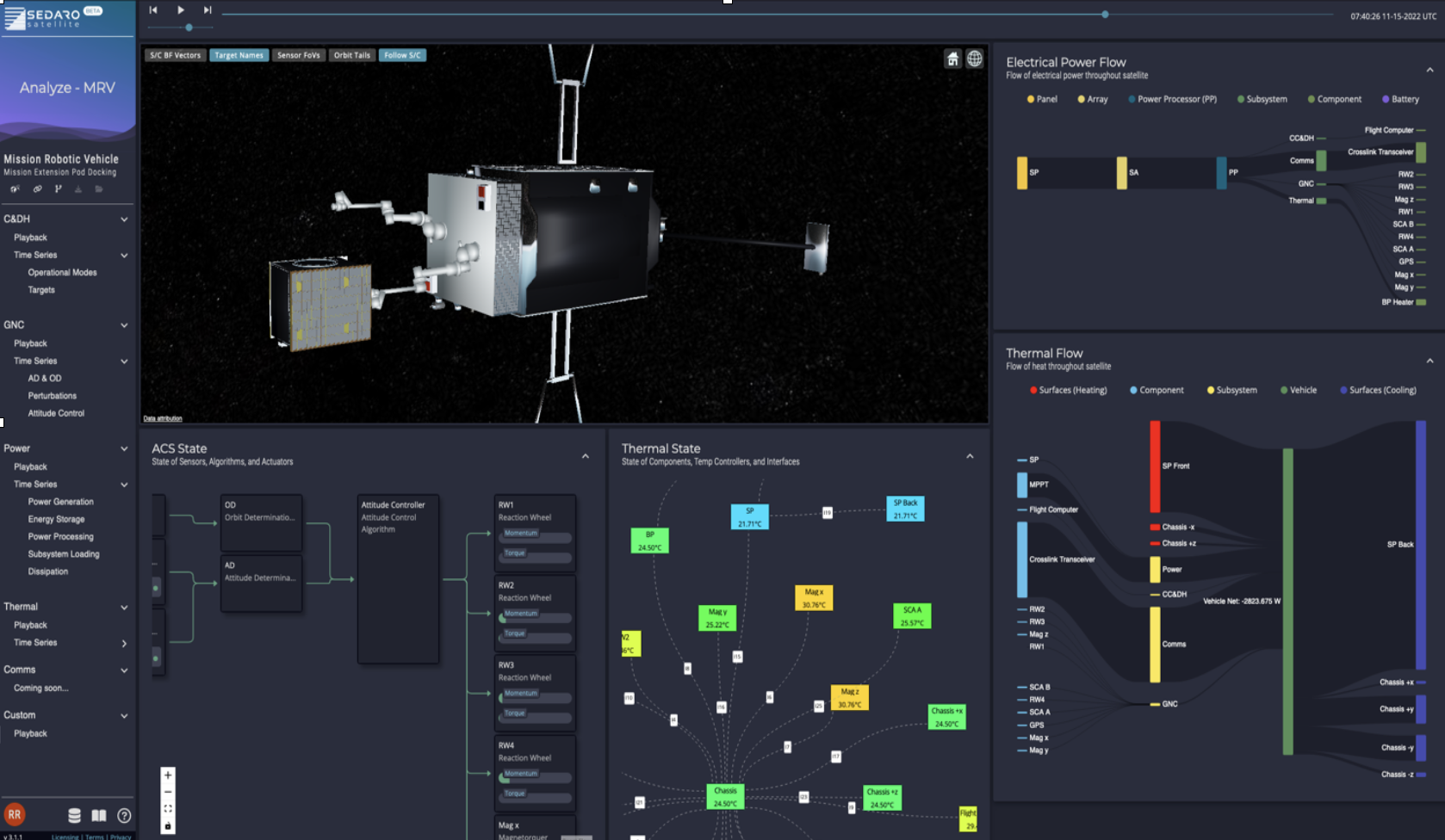The width and height of the screenshot is (1445, 840).
Task: Open Power Generation under Power Time Series
Action: [60, 502]
